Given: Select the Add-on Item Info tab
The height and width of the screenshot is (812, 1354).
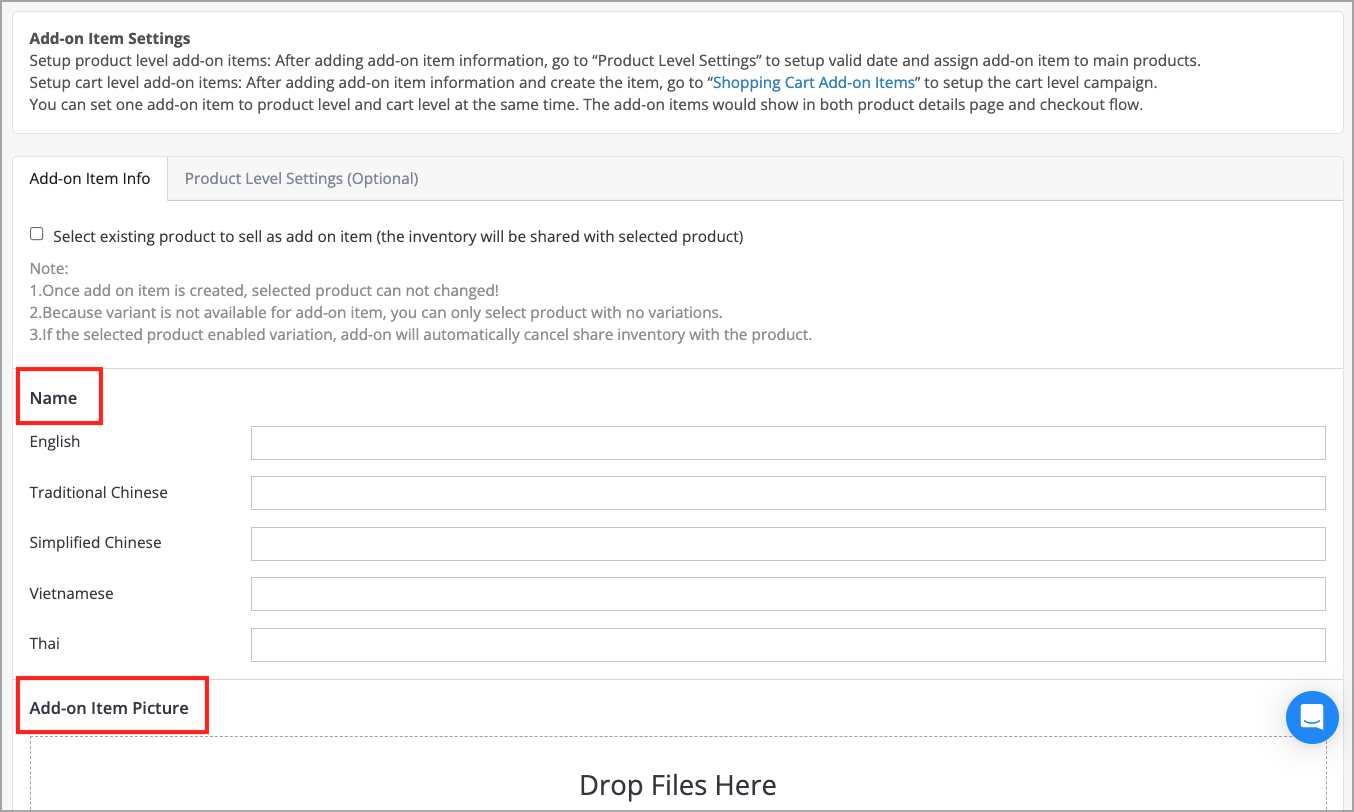Looking at the screenshot, I should click(90, 178).
